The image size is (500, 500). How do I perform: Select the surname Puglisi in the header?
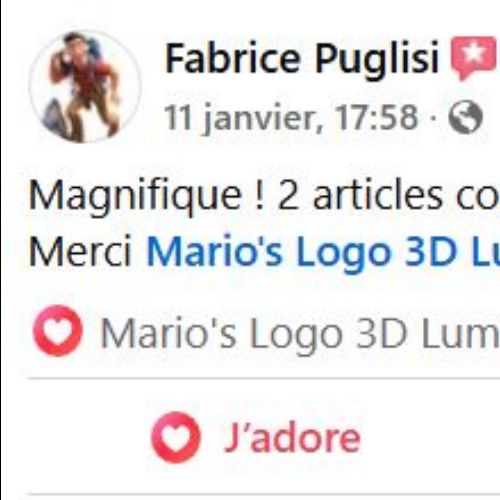(377, 59)
